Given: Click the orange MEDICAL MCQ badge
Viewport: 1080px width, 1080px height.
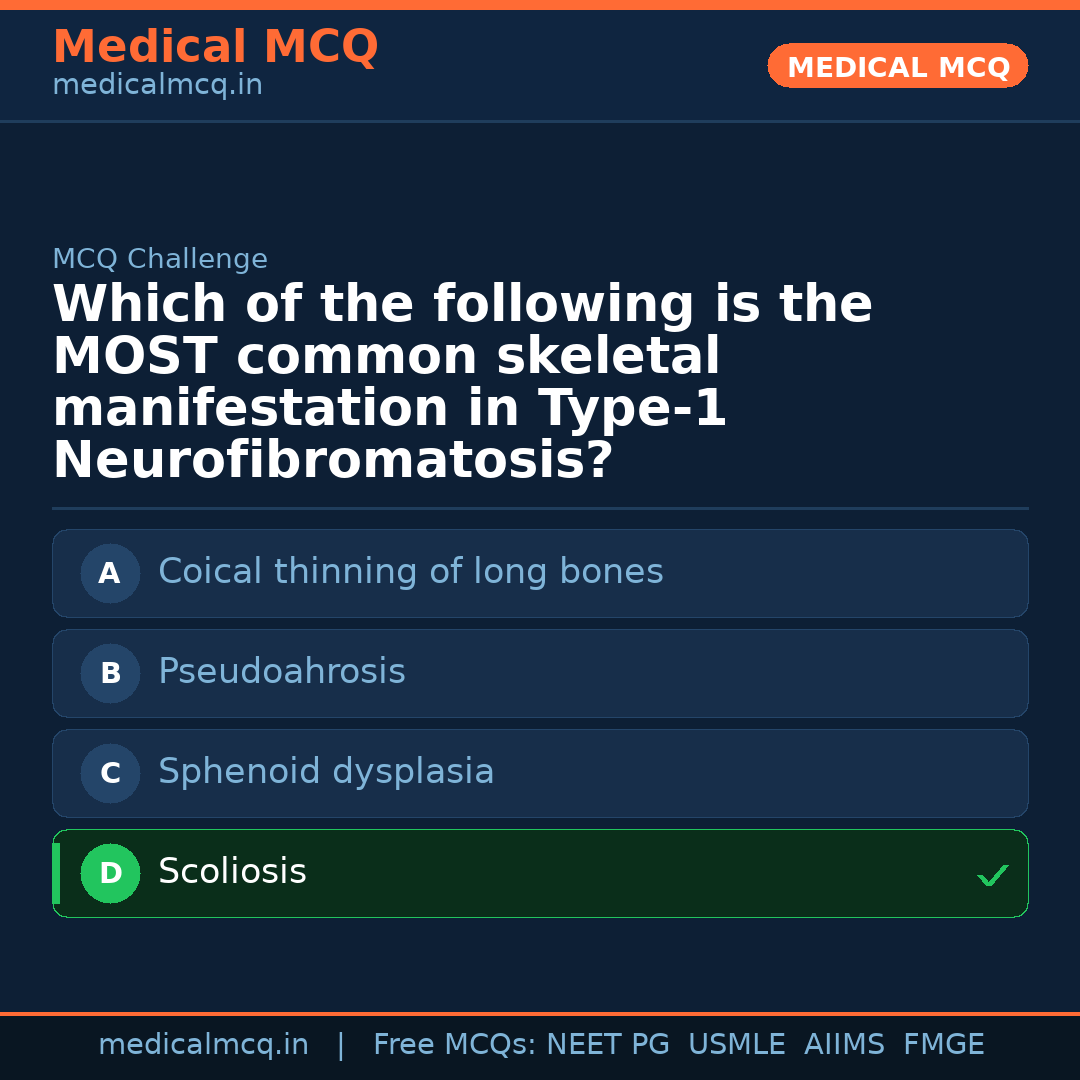Looking at the screenshot, I should point(897,67).
